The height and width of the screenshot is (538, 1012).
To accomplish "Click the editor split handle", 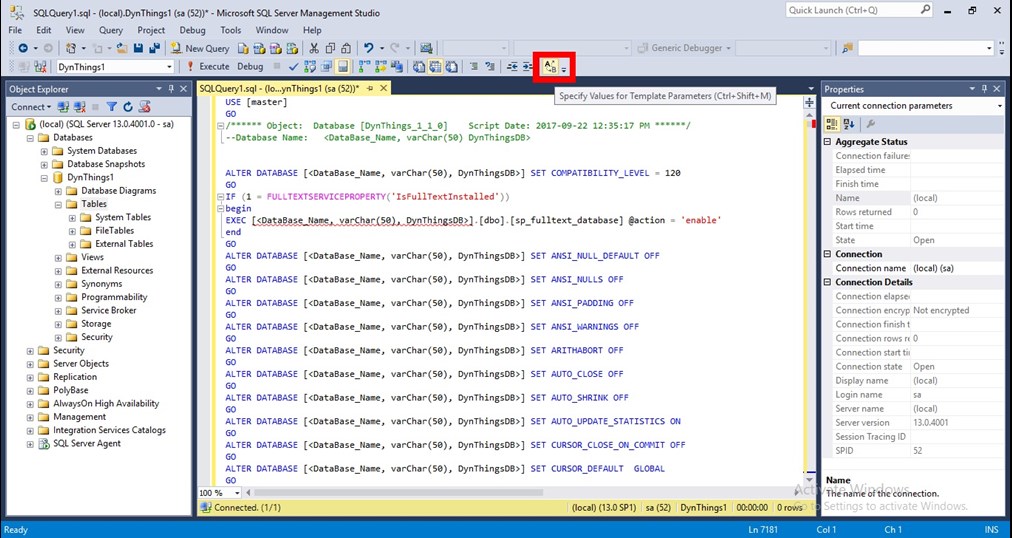I will click(x=809, y=103).
